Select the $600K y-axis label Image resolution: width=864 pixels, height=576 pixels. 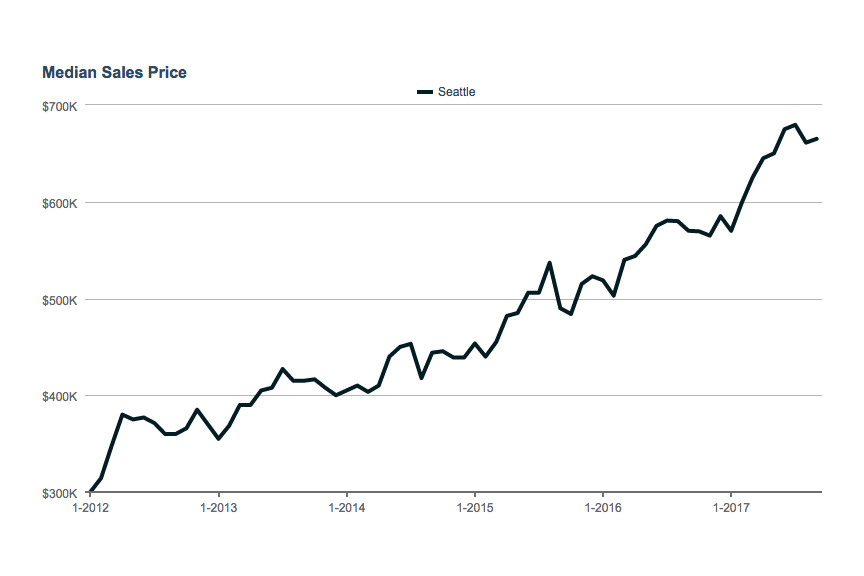(x=61, y=203)
